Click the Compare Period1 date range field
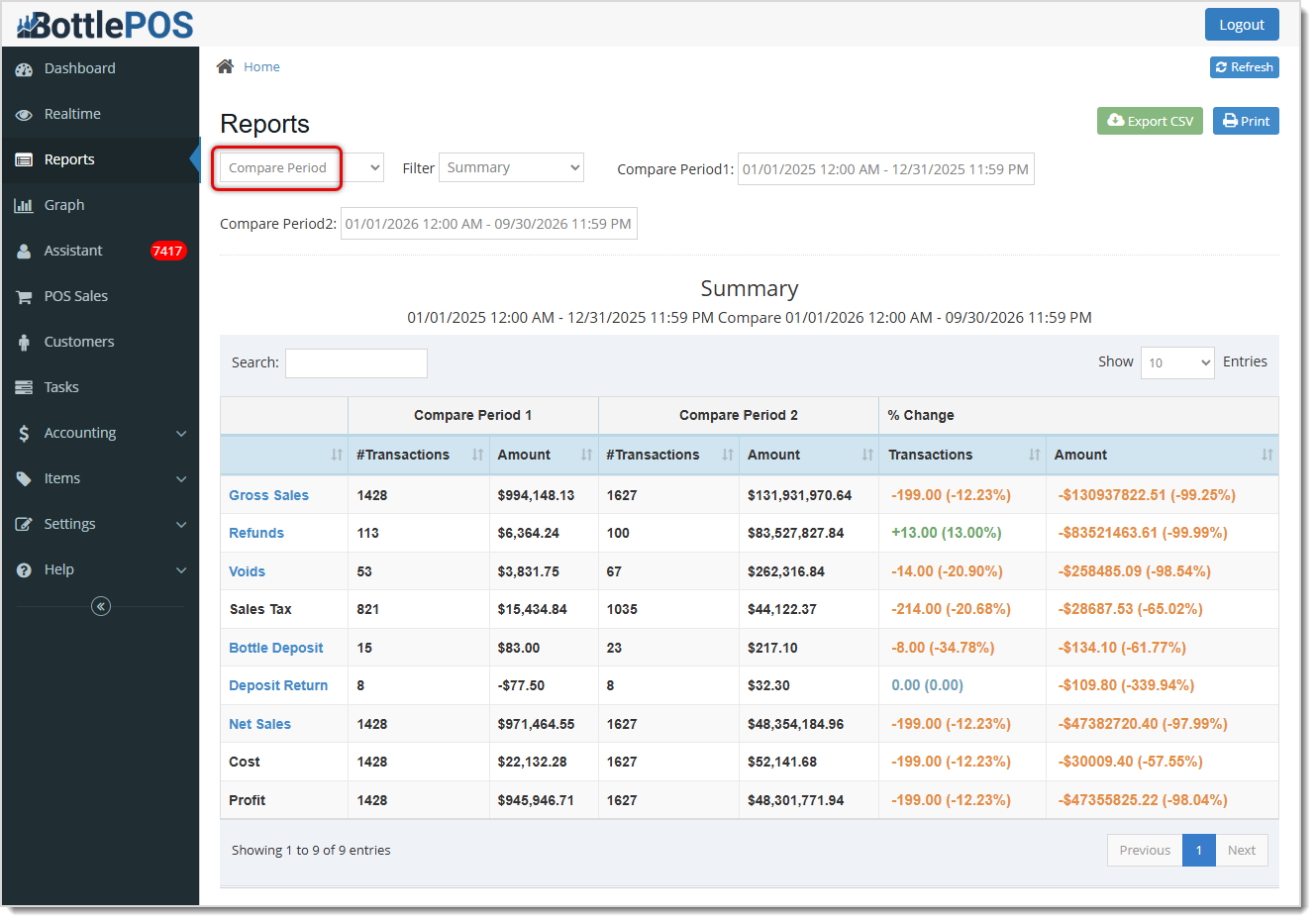The image size is (1316, 922). pos(885,169)
